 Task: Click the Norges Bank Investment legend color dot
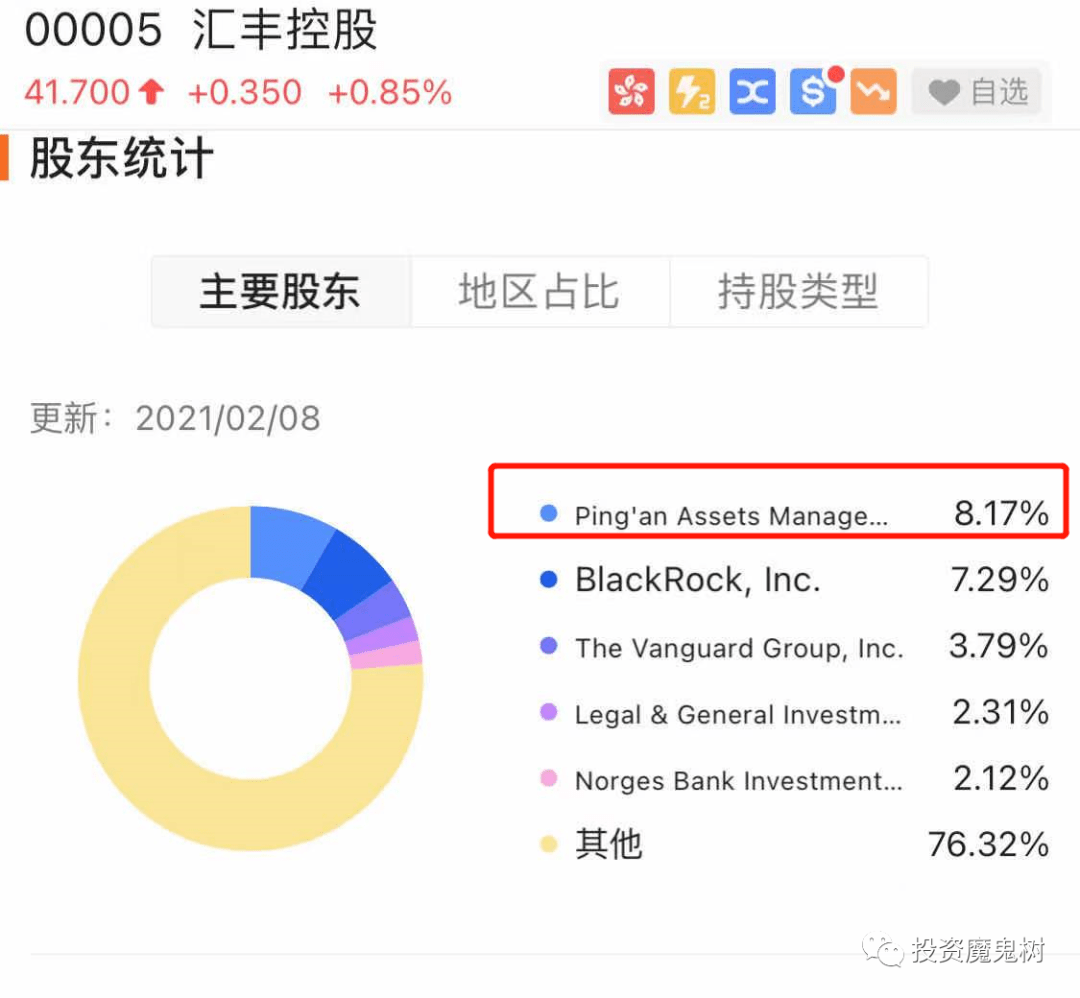(549, 778)
